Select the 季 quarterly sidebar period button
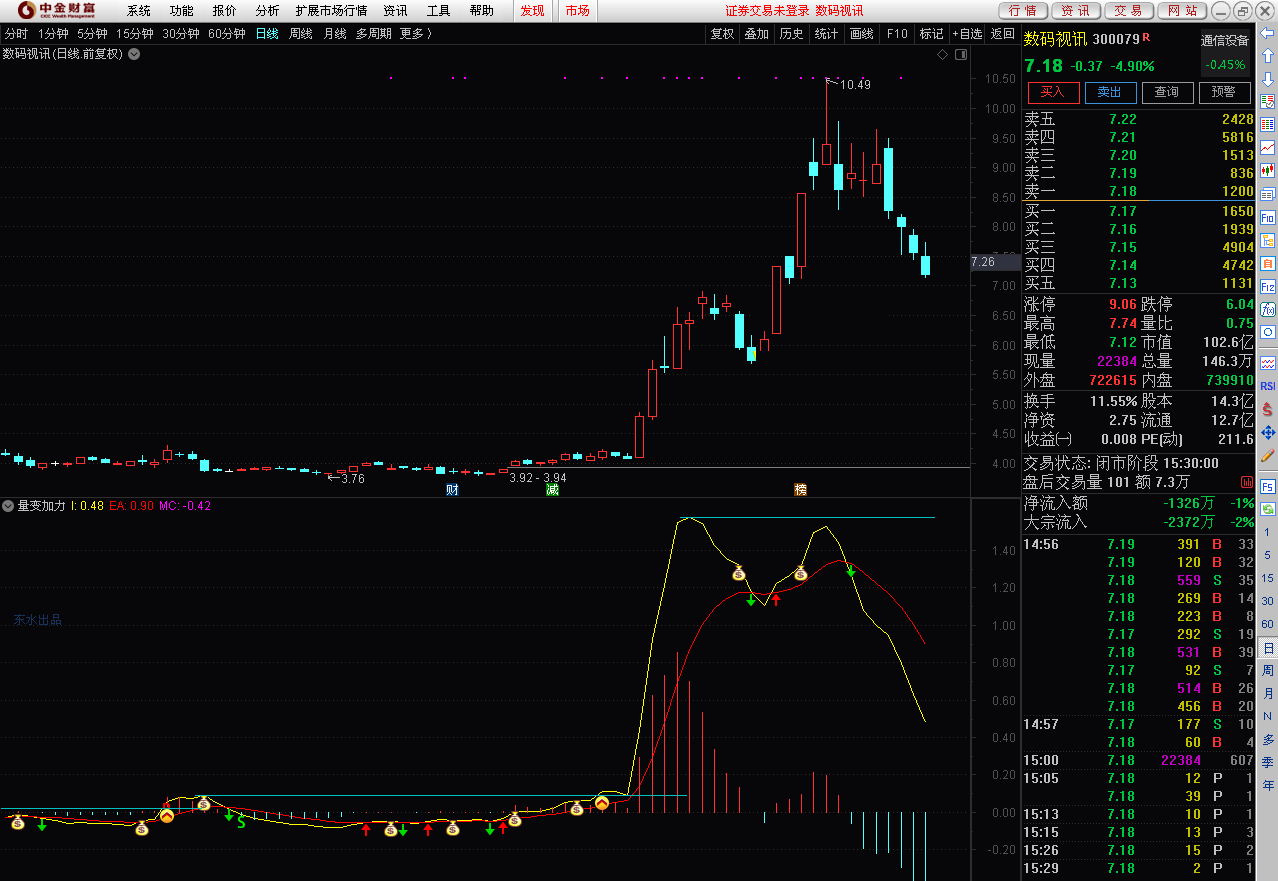Screen dimensions: 1278x881 pyautogui.click(x=1267, y=763)
